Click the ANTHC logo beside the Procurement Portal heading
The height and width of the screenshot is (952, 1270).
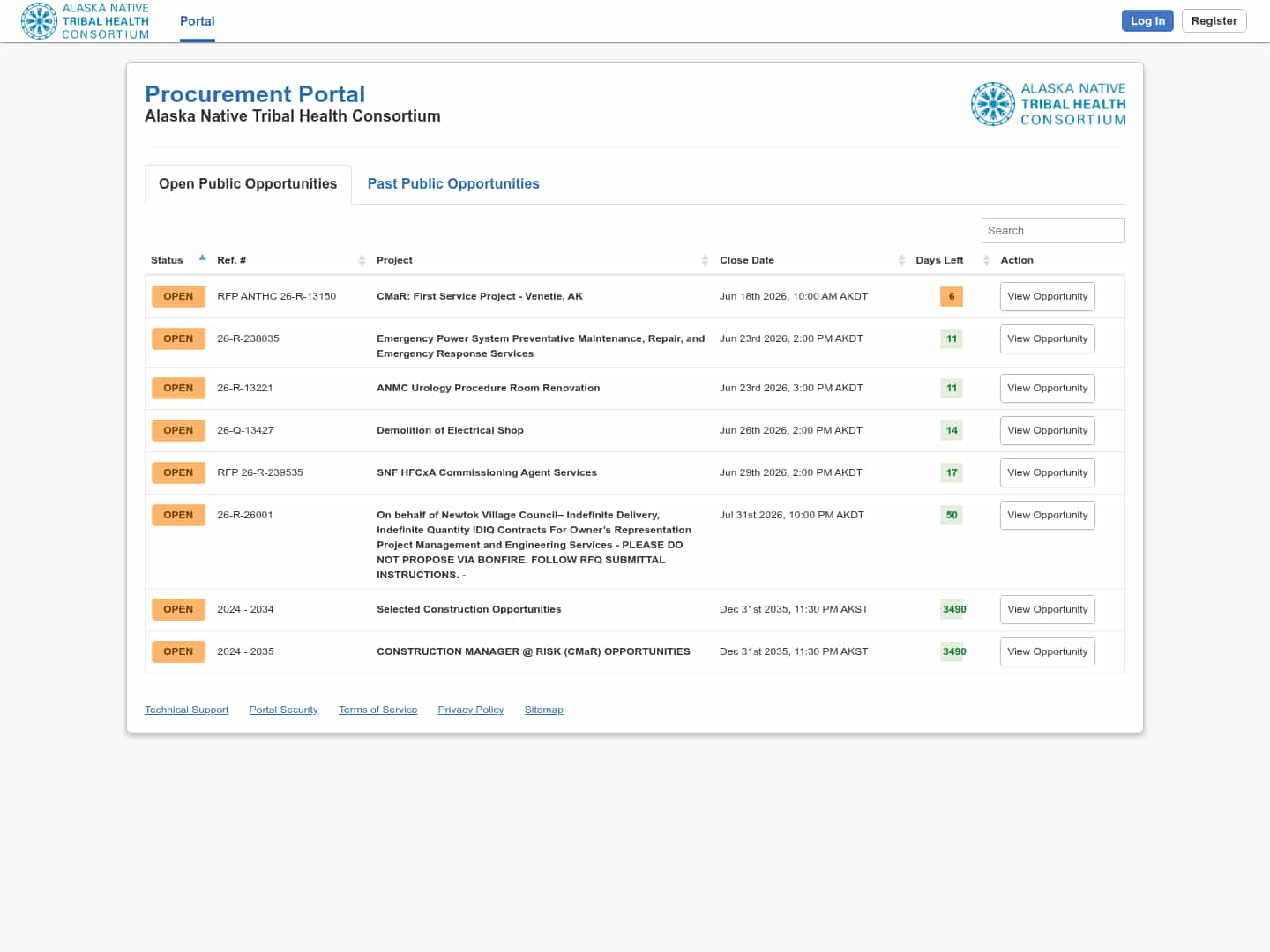click(x=1048, y=104)
